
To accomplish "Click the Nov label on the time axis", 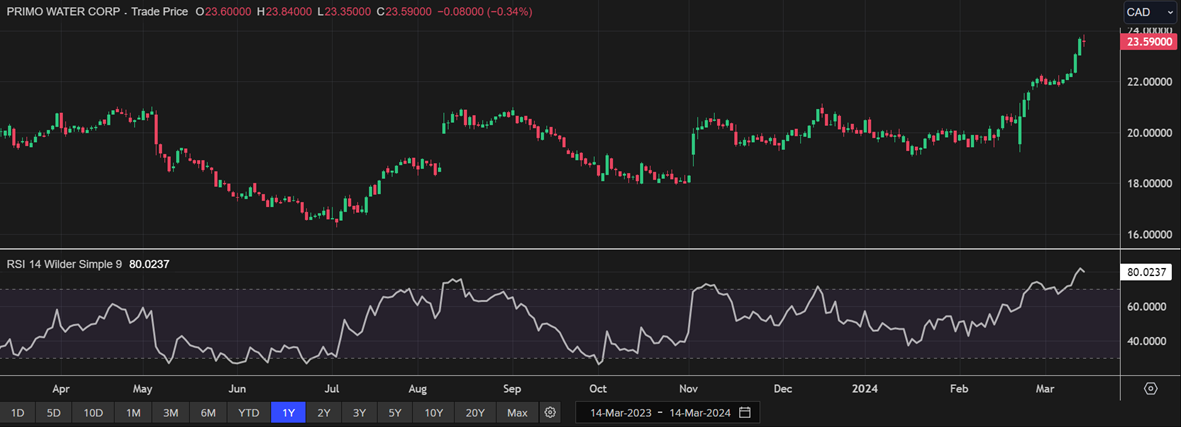I will tap(690, 389).
